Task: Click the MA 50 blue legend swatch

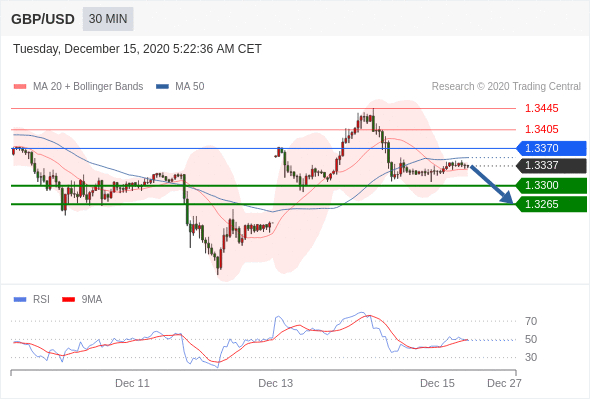Action: click(x=162, y=87)
